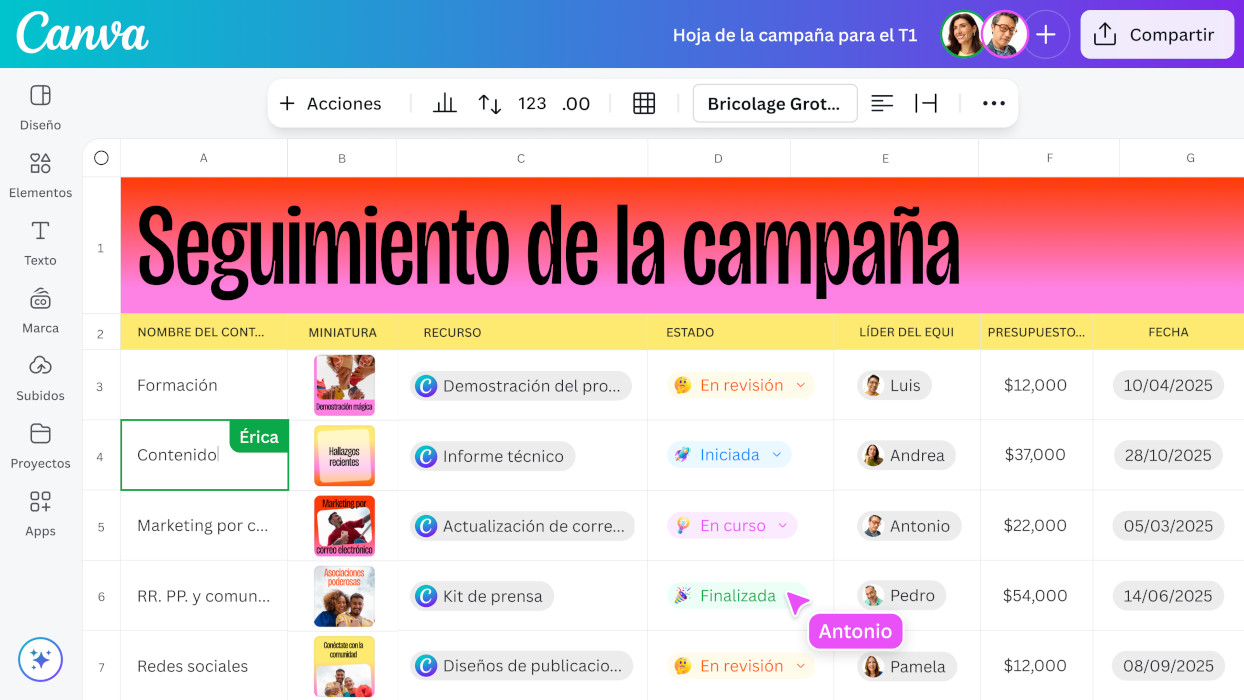Launch the Canva AI sparkle assistant
Screen dimensions: 1244x700
click(x=40, y=659)
